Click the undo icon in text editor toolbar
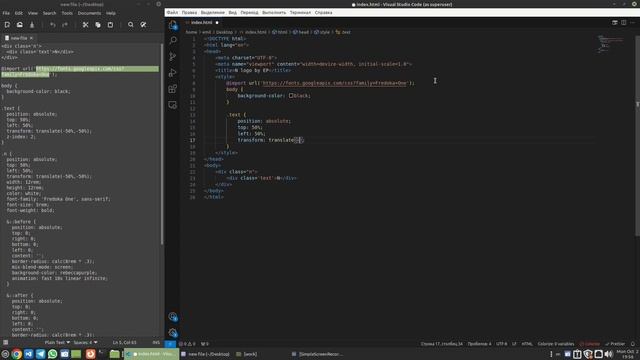 (53, 25)
